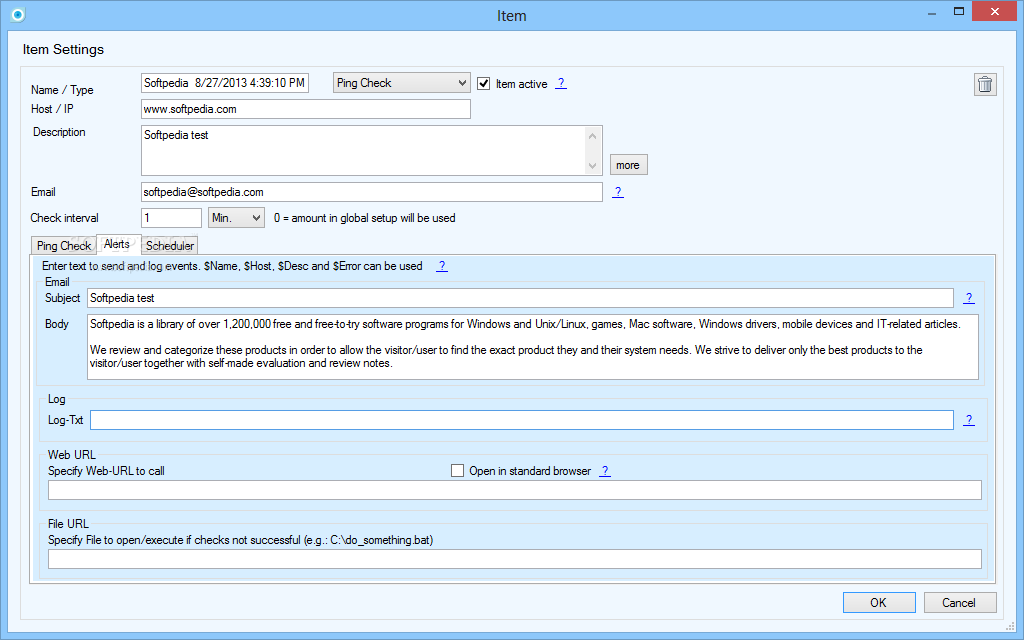Image resolution: width=1024 pixels, height=640 pixels.
Task: Click inside the email Body text area
Action: (533, 347)
